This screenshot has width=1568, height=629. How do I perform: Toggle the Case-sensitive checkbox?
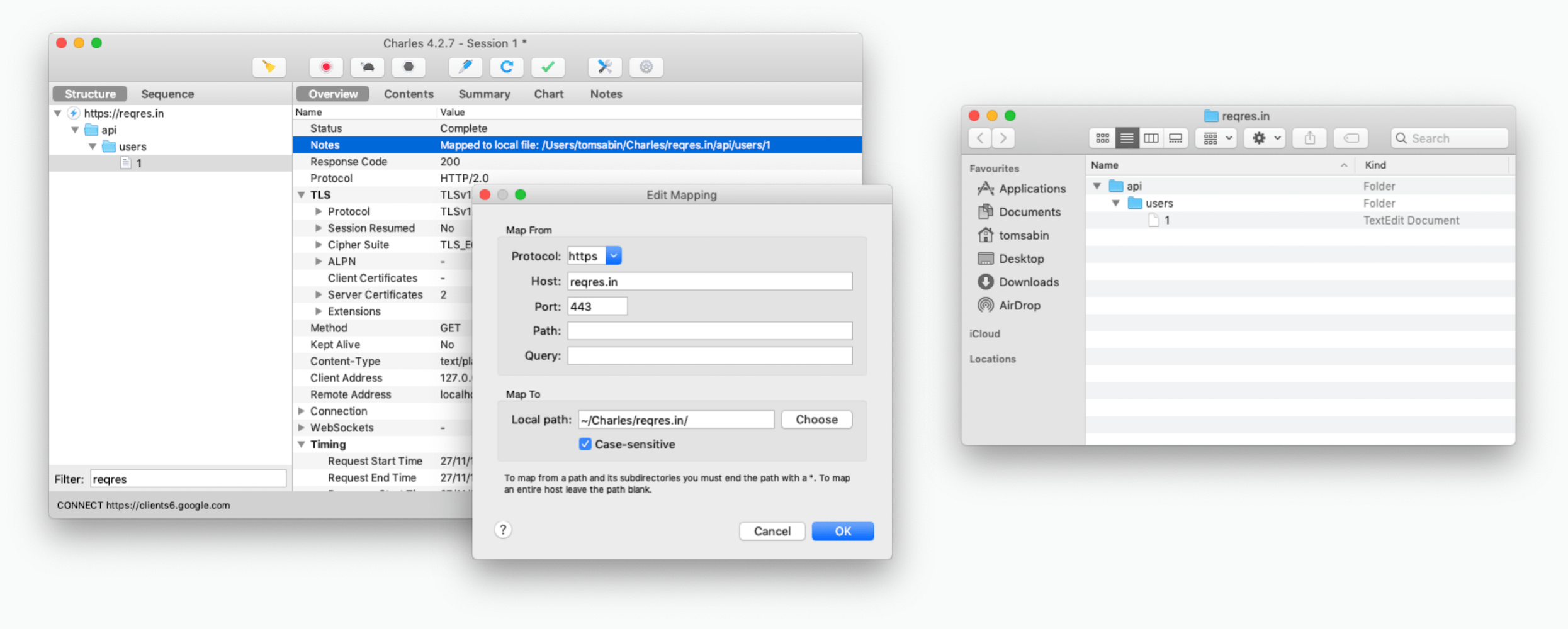[585, 444]
